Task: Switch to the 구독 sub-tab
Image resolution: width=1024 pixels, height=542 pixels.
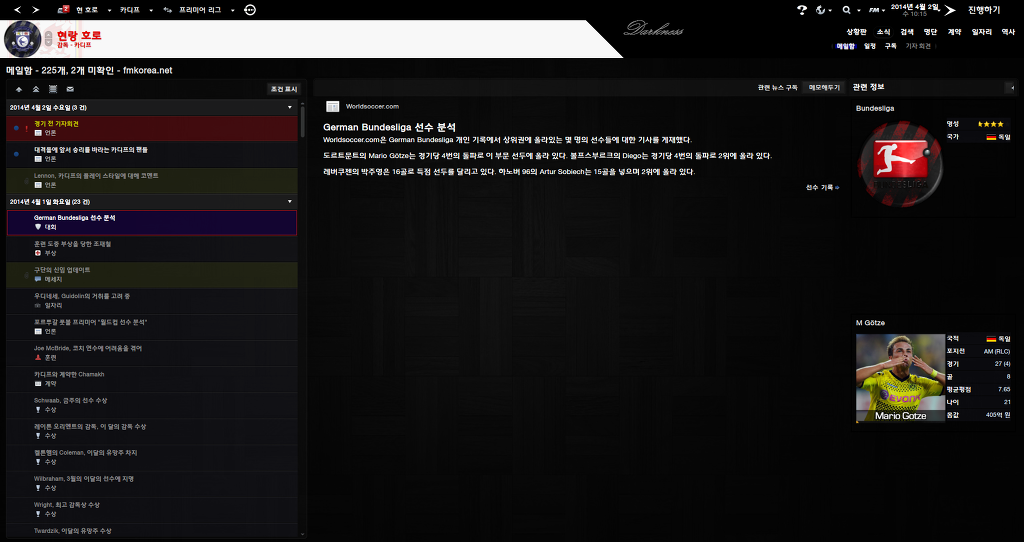Action: point(891,46)
